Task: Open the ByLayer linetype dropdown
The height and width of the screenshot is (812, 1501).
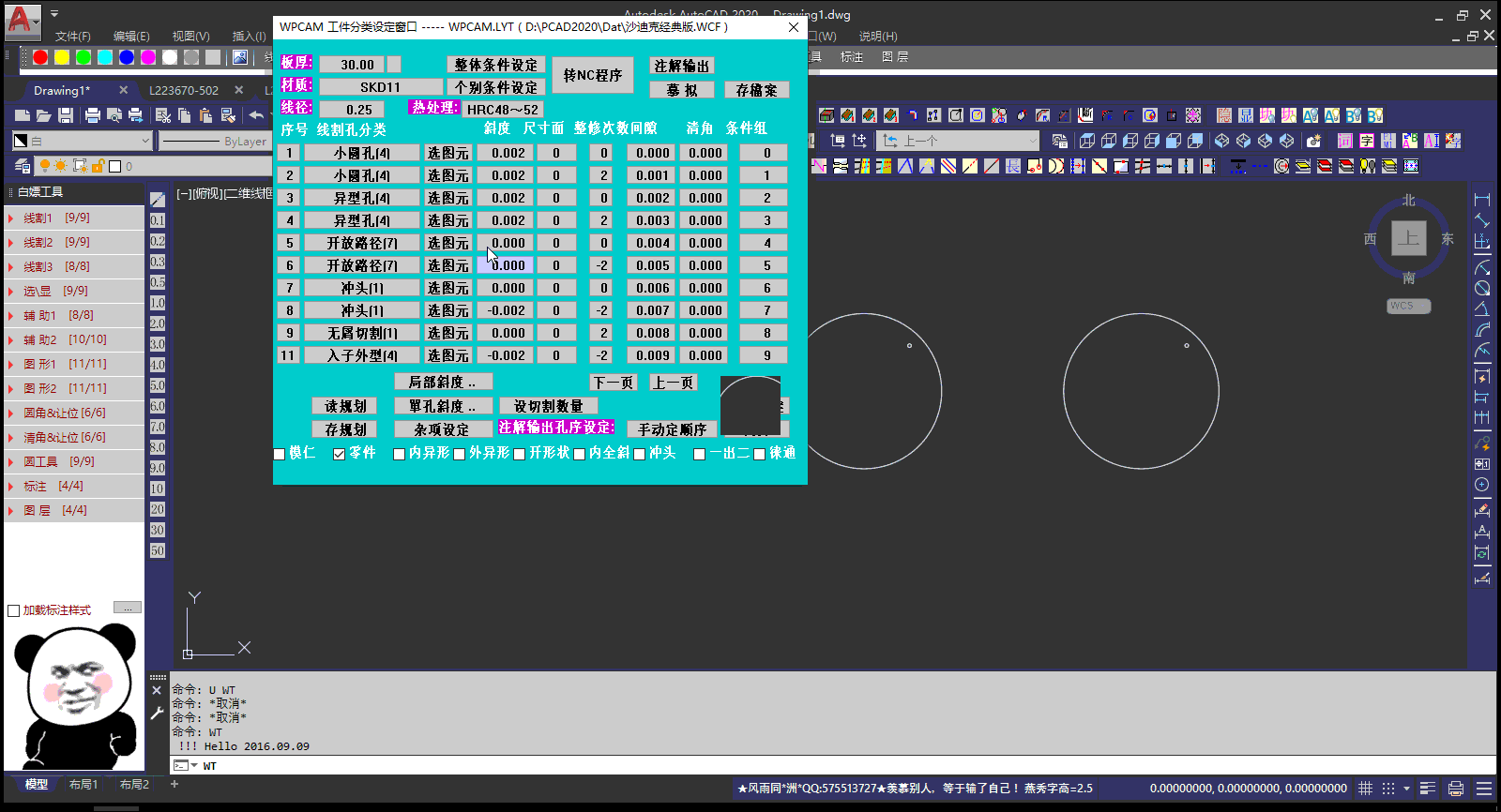Action: point(214,142)
